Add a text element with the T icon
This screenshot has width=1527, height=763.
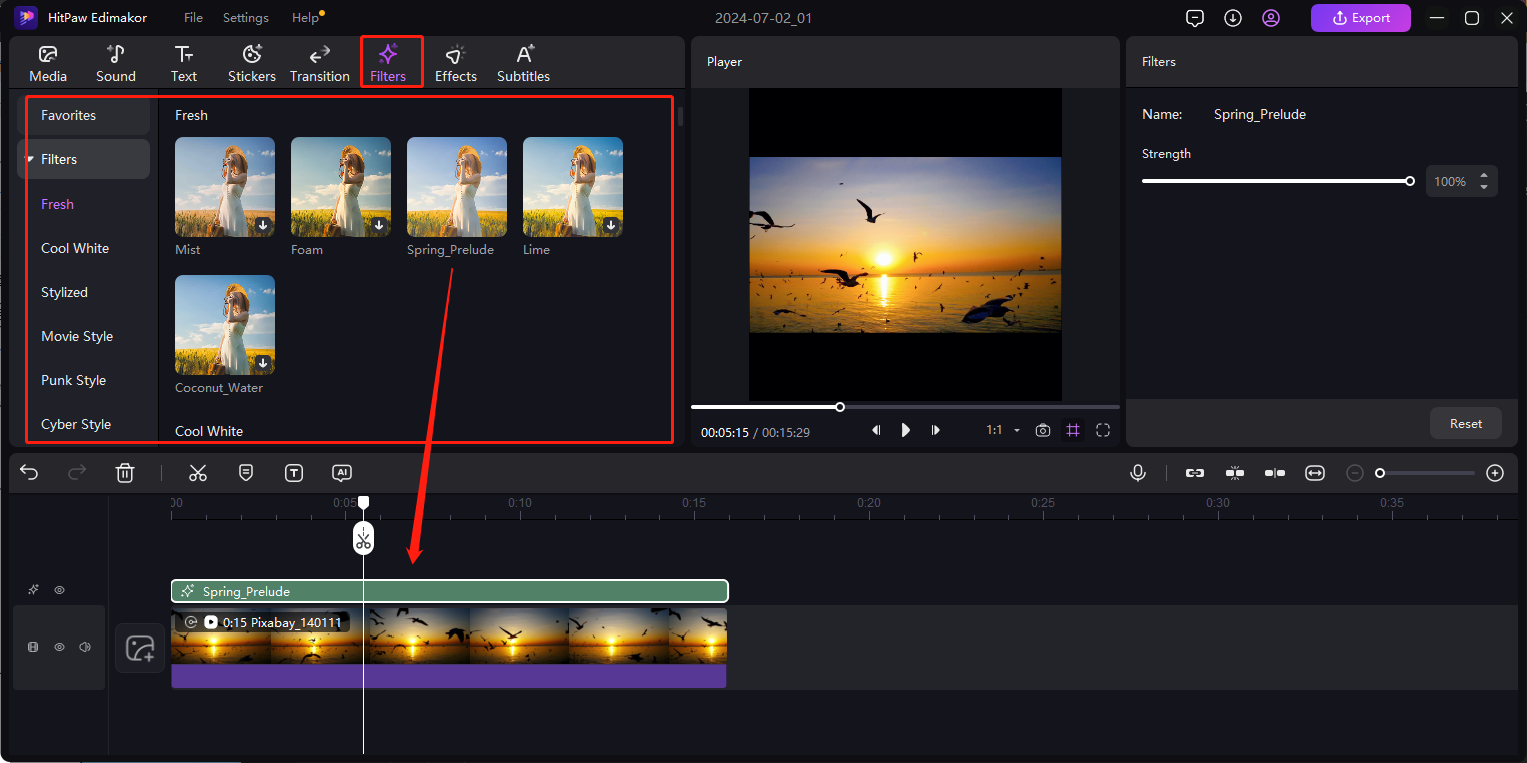tap(294, 472)
